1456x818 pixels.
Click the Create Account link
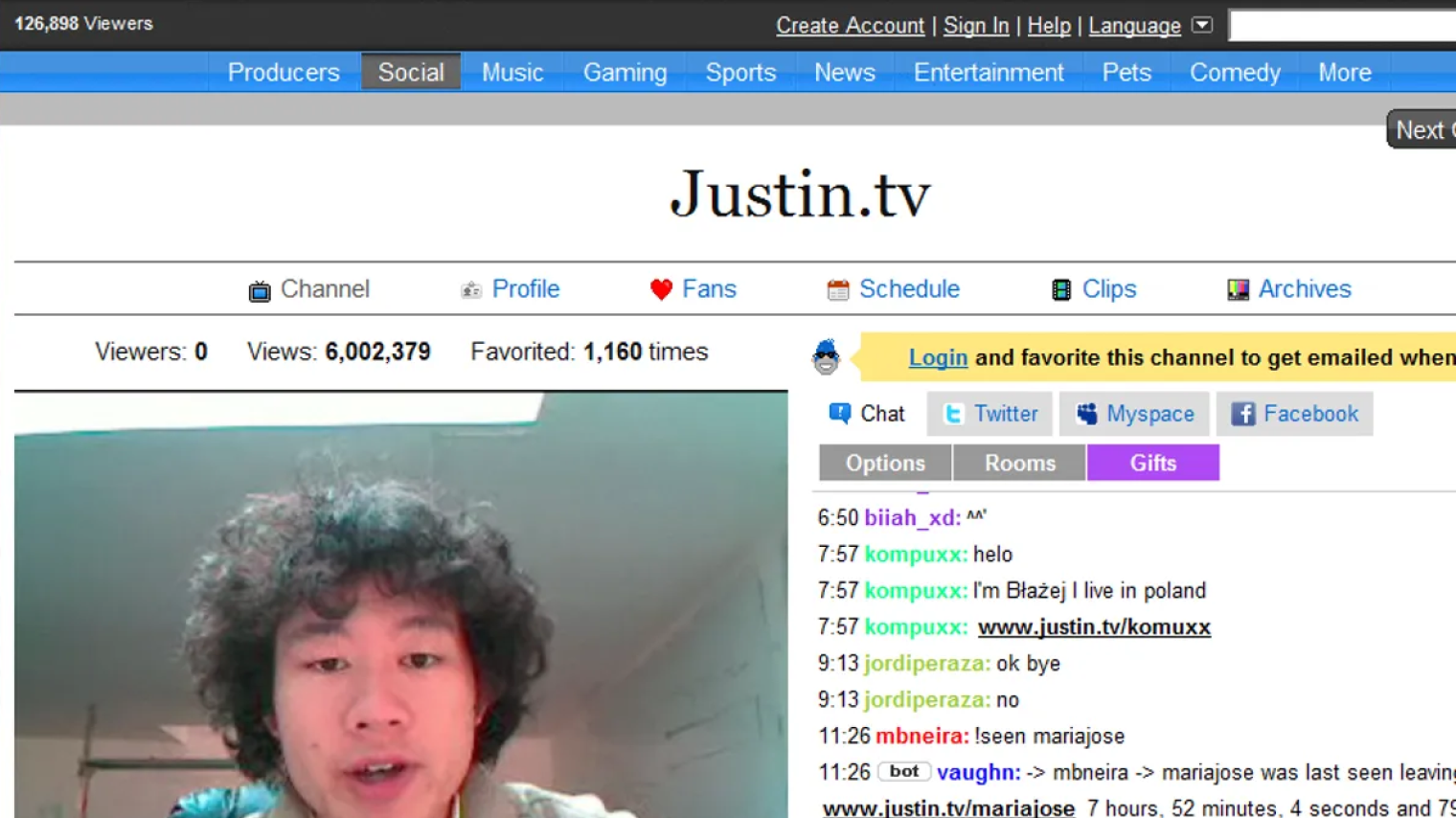850,26
